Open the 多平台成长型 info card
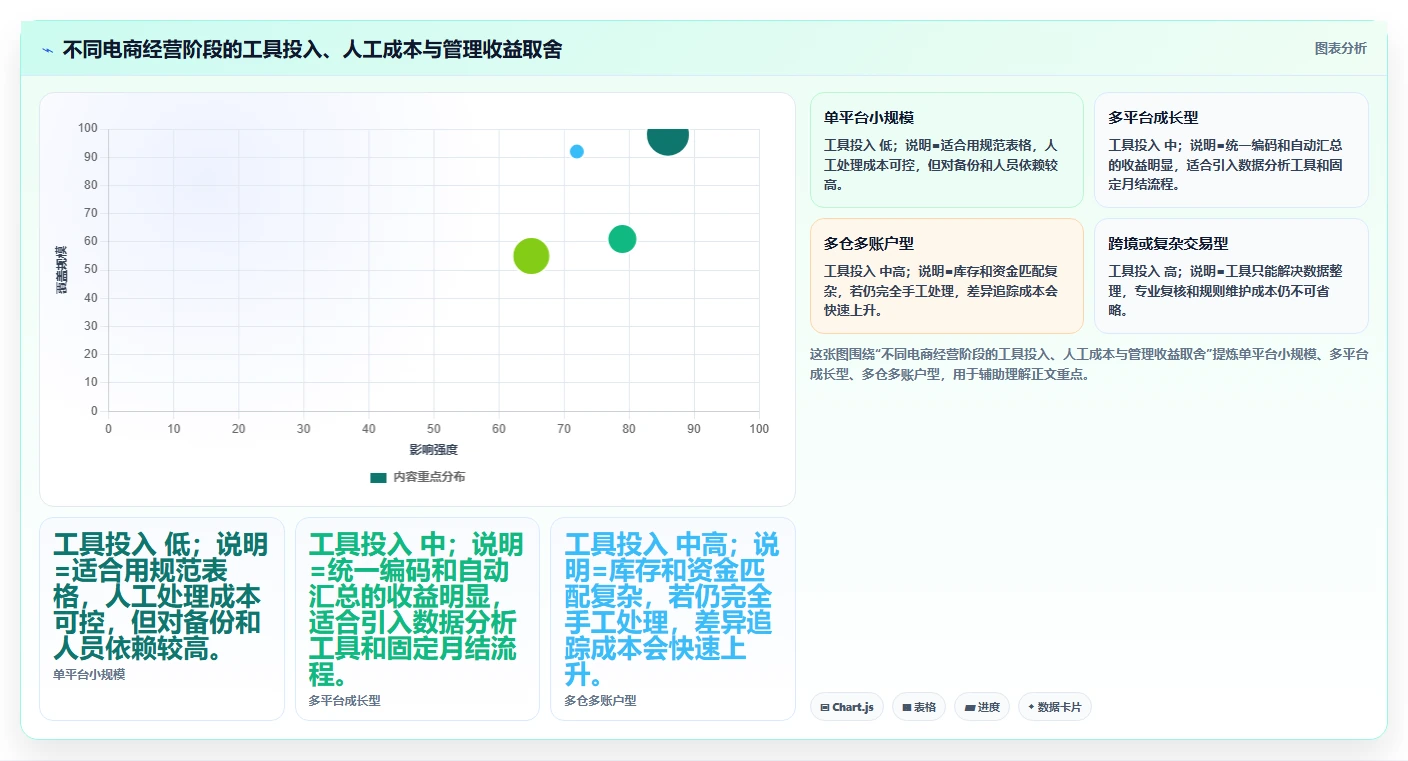 pos(1231,150)
